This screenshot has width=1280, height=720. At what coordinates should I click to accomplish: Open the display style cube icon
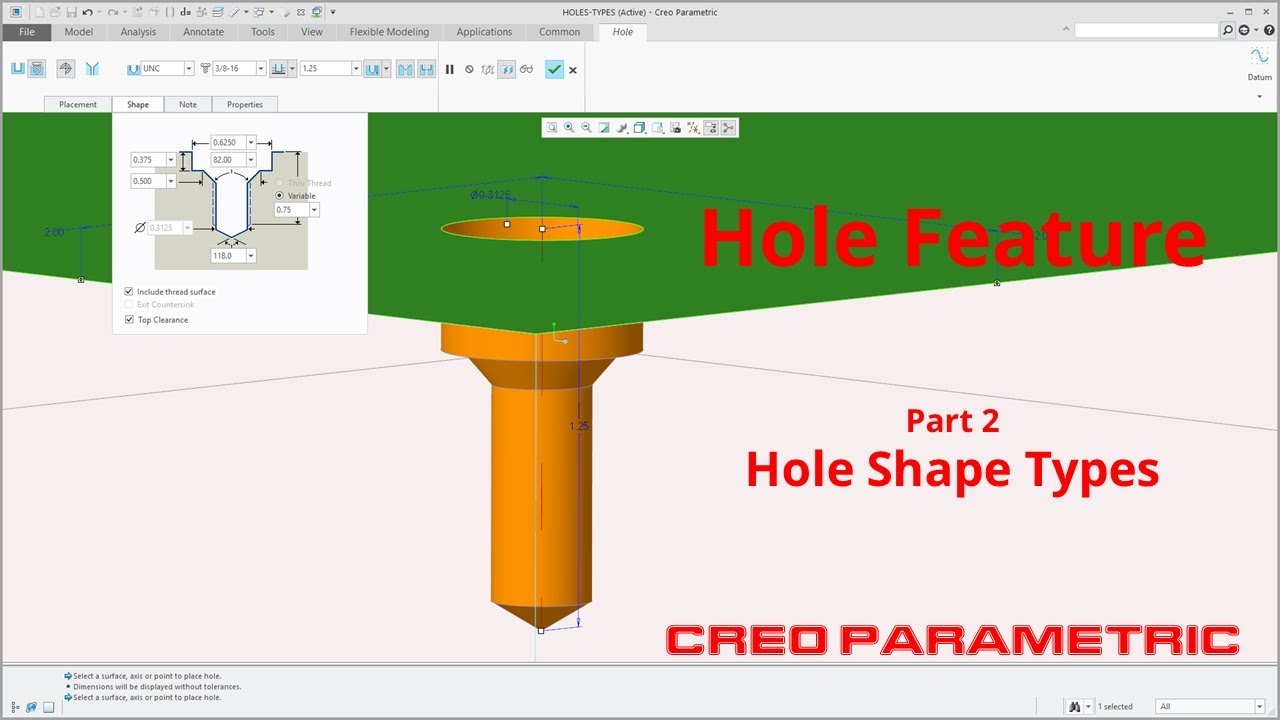click(x=640, y=127)
